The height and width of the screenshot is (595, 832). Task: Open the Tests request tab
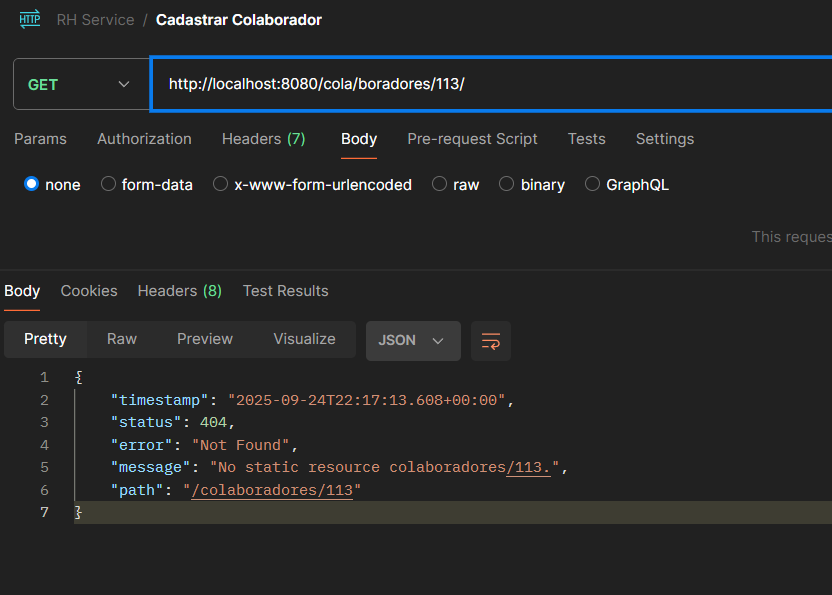pyautogui.click(x=587, y=139)
